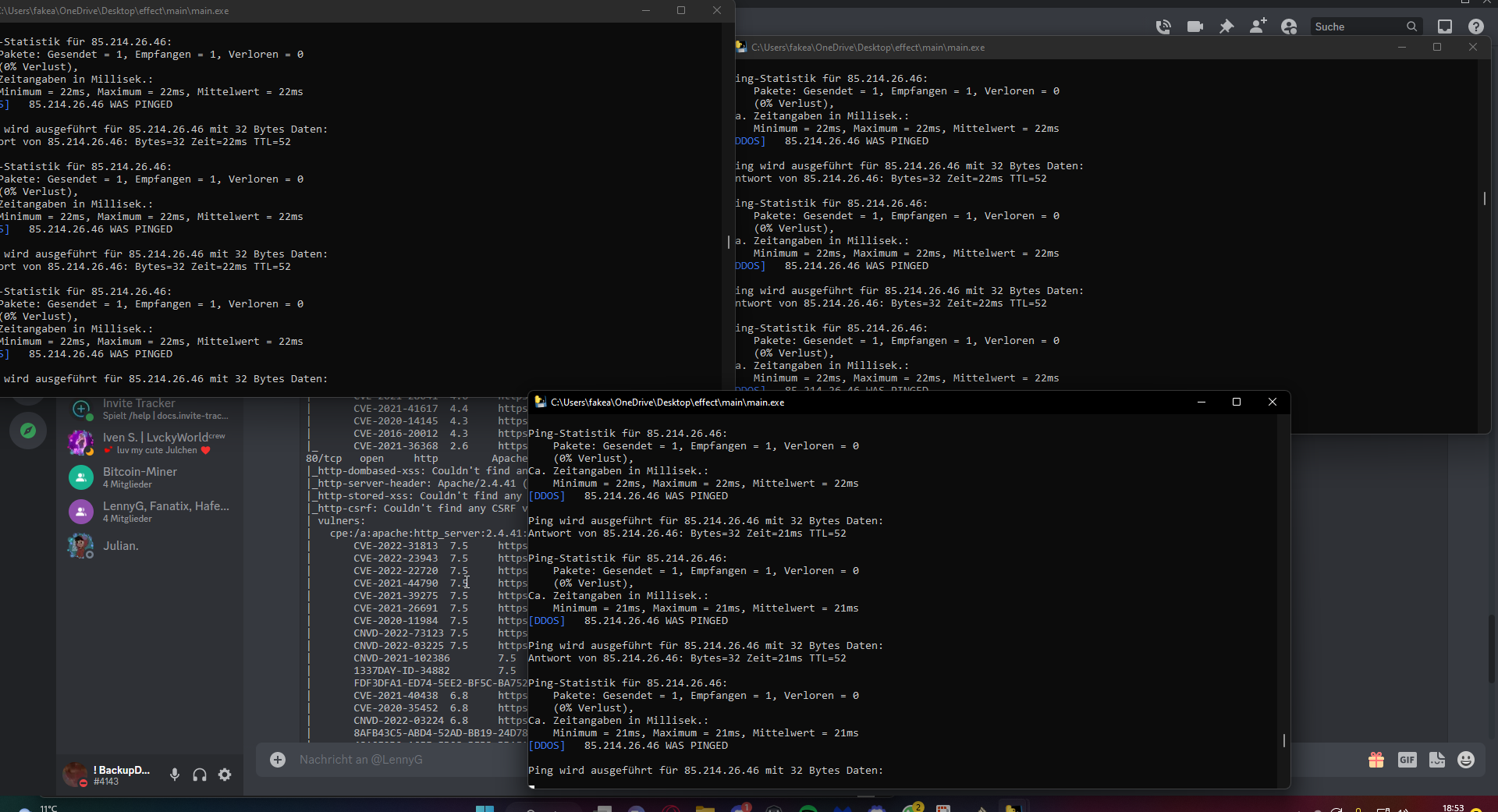Open pinned messages with the pin icon

pyautogui.click(x=1226, y=27)
